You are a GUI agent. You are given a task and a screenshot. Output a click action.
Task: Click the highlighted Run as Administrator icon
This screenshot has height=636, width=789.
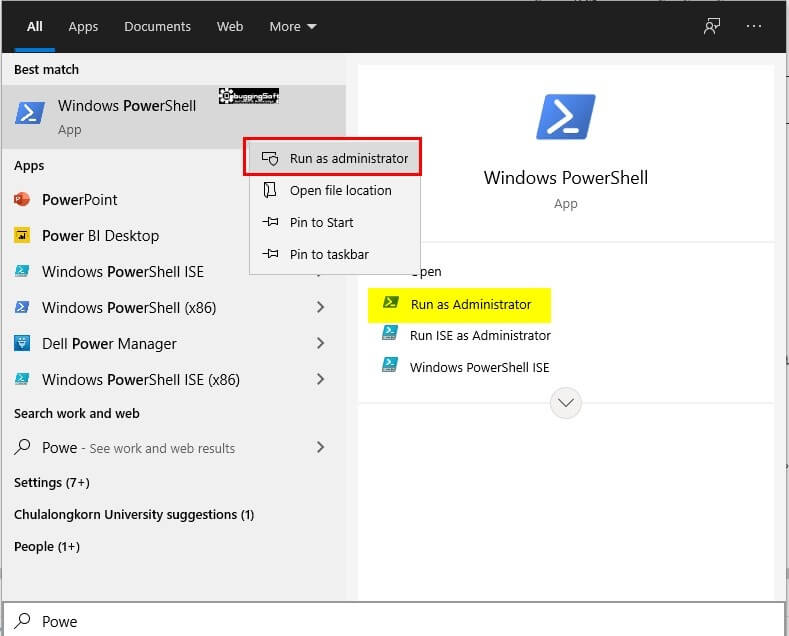(x=390, y=302)
